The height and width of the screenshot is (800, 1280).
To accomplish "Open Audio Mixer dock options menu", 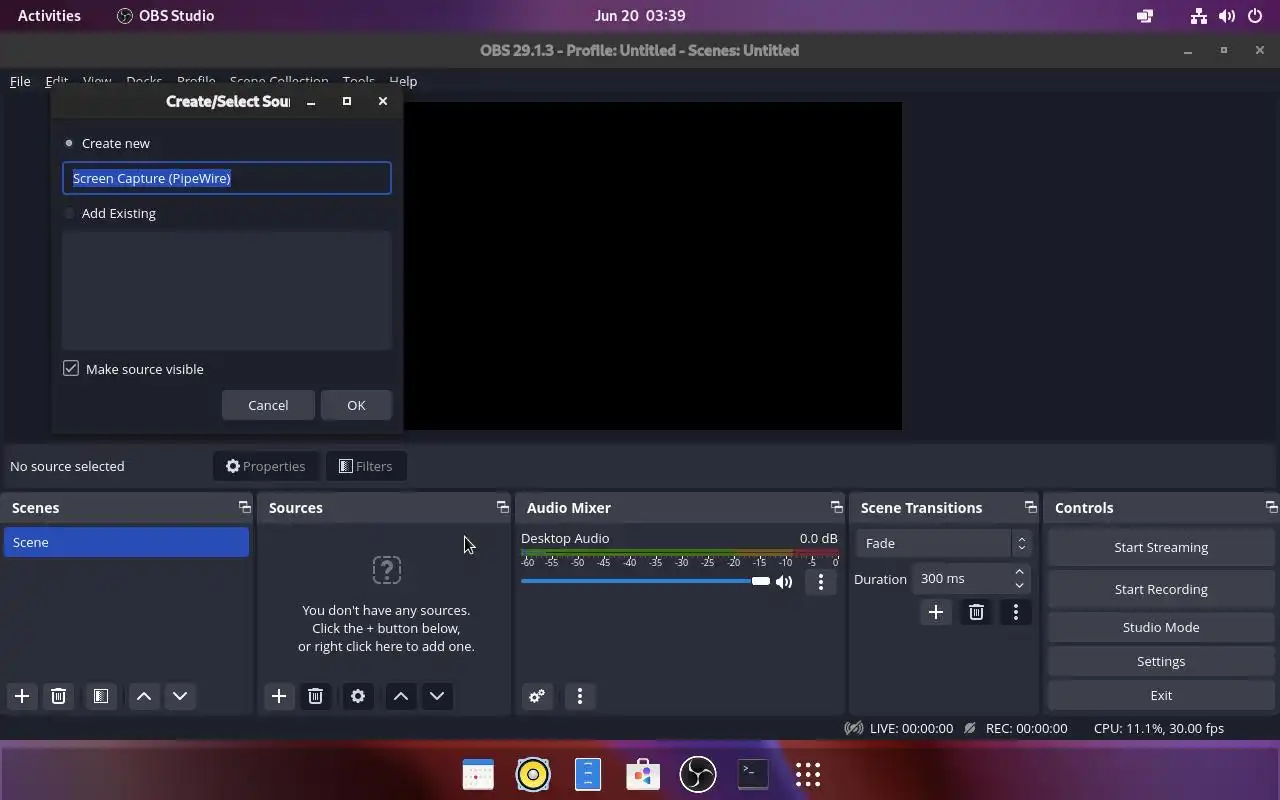I will pos(580,696).
